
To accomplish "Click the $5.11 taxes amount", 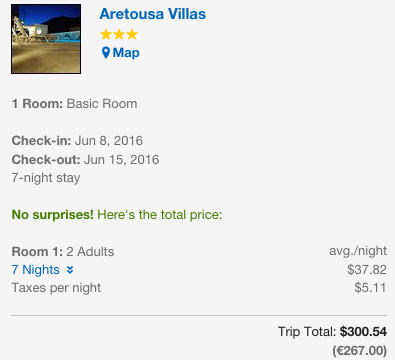I will coord(371,288).
